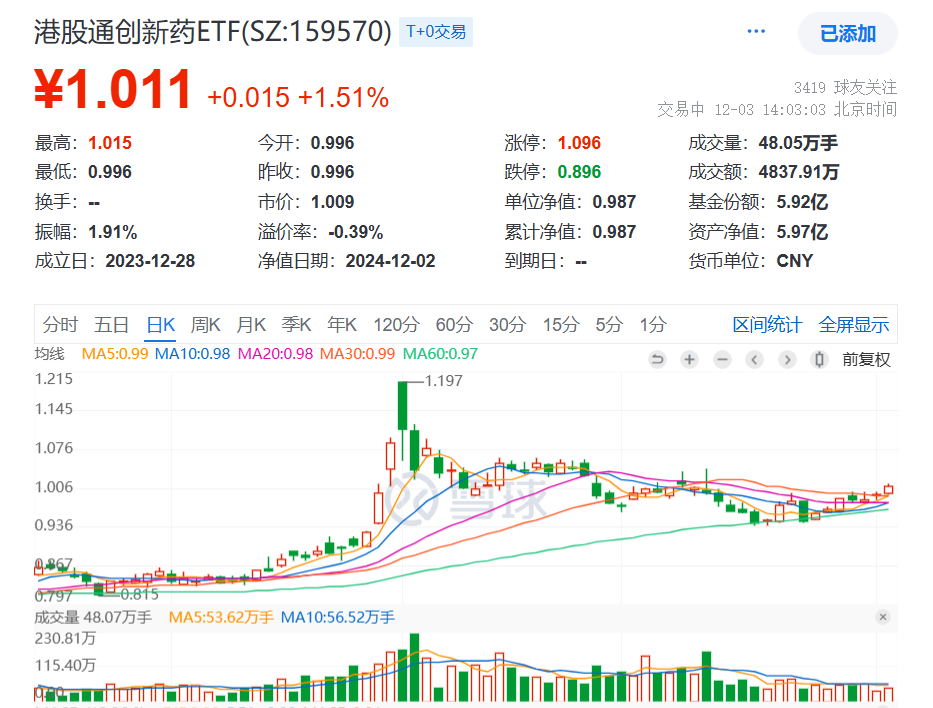Zoom in the K-line chart with plus icon

pos(690,360)
